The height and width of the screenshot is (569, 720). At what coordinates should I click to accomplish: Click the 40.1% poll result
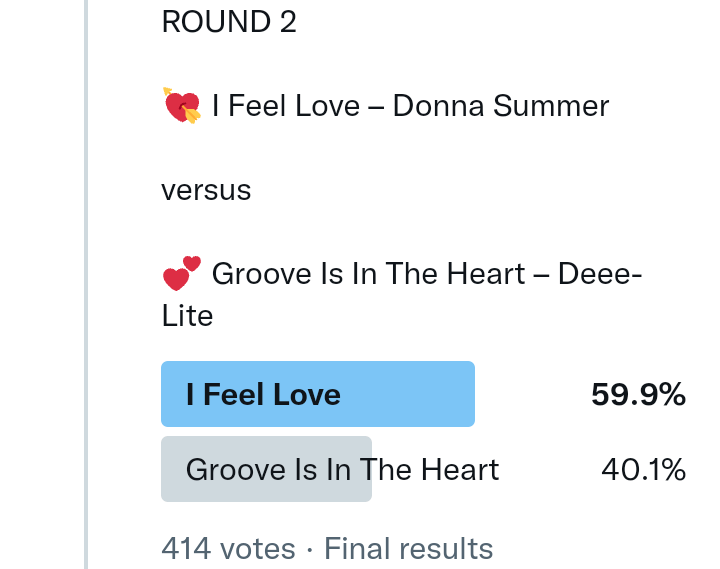tap(643, 469)
